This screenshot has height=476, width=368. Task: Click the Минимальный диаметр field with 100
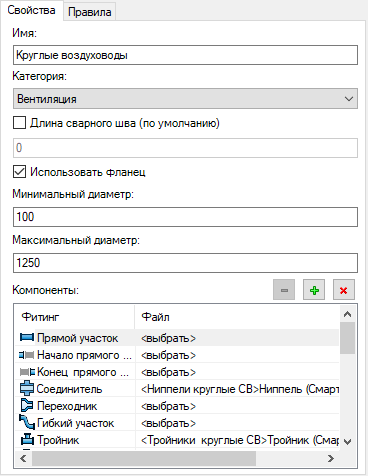click(x=185, y=217)
